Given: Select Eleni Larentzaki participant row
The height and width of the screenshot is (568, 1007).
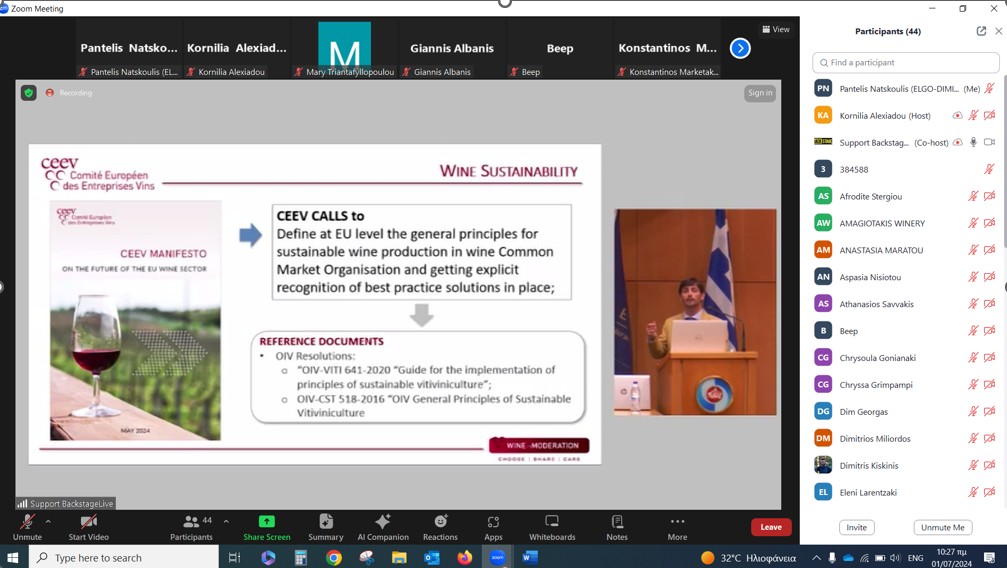Looking at the screenshot, I should tap(906, 492).
